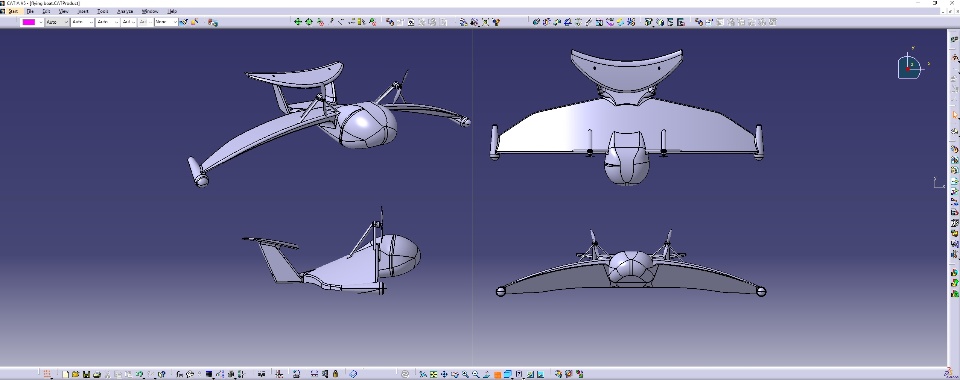The height and width of the screenshot is (380, 960).
Task: Save the current product
Action: point(86,374)
